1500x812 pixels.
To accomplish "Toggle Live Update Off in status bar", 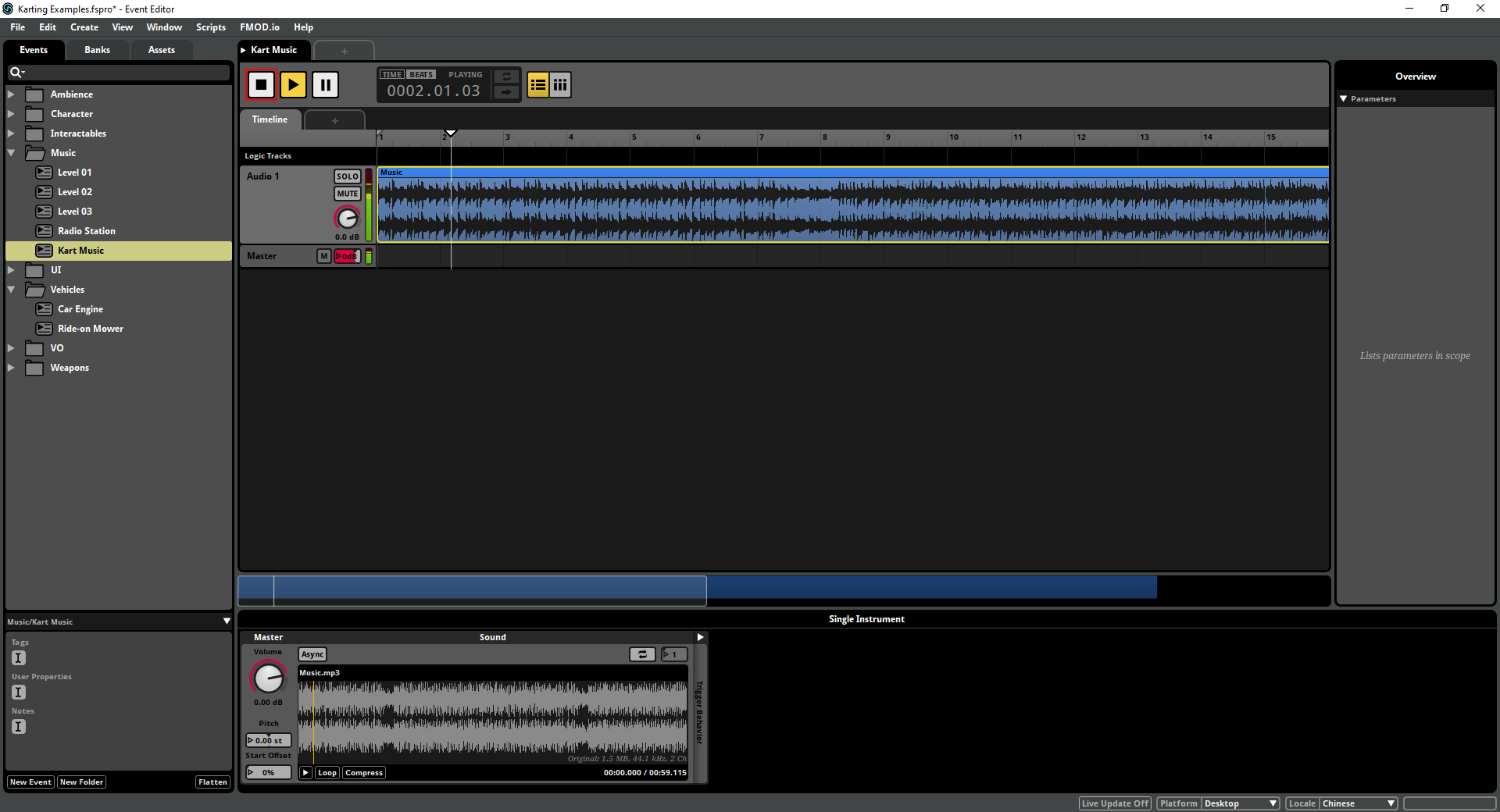I will pos(1115,803).
